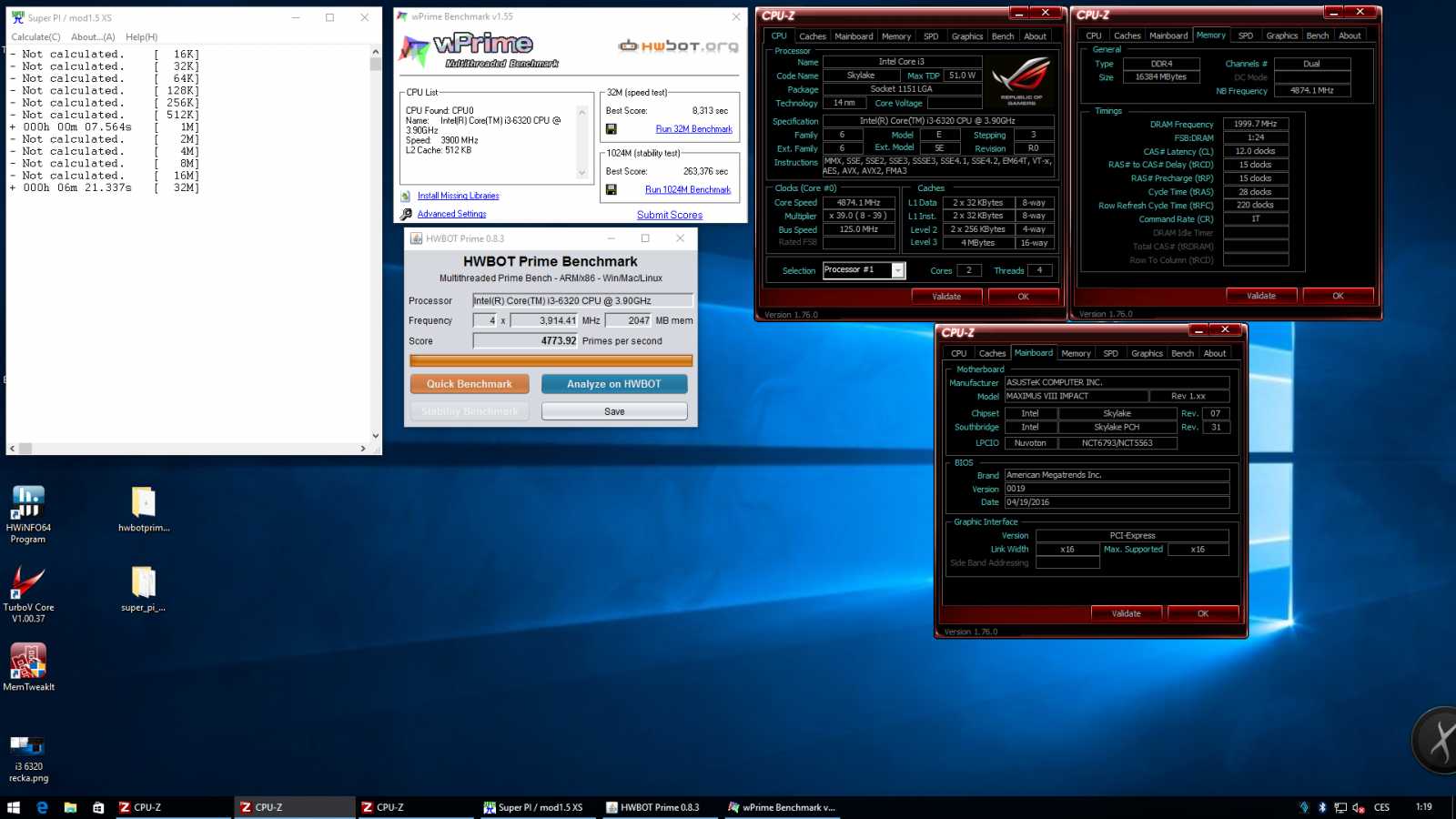Click Analyze on HWBOT button
The width and height of the screenshot is (1456, 819).
[x=614, y=384]
